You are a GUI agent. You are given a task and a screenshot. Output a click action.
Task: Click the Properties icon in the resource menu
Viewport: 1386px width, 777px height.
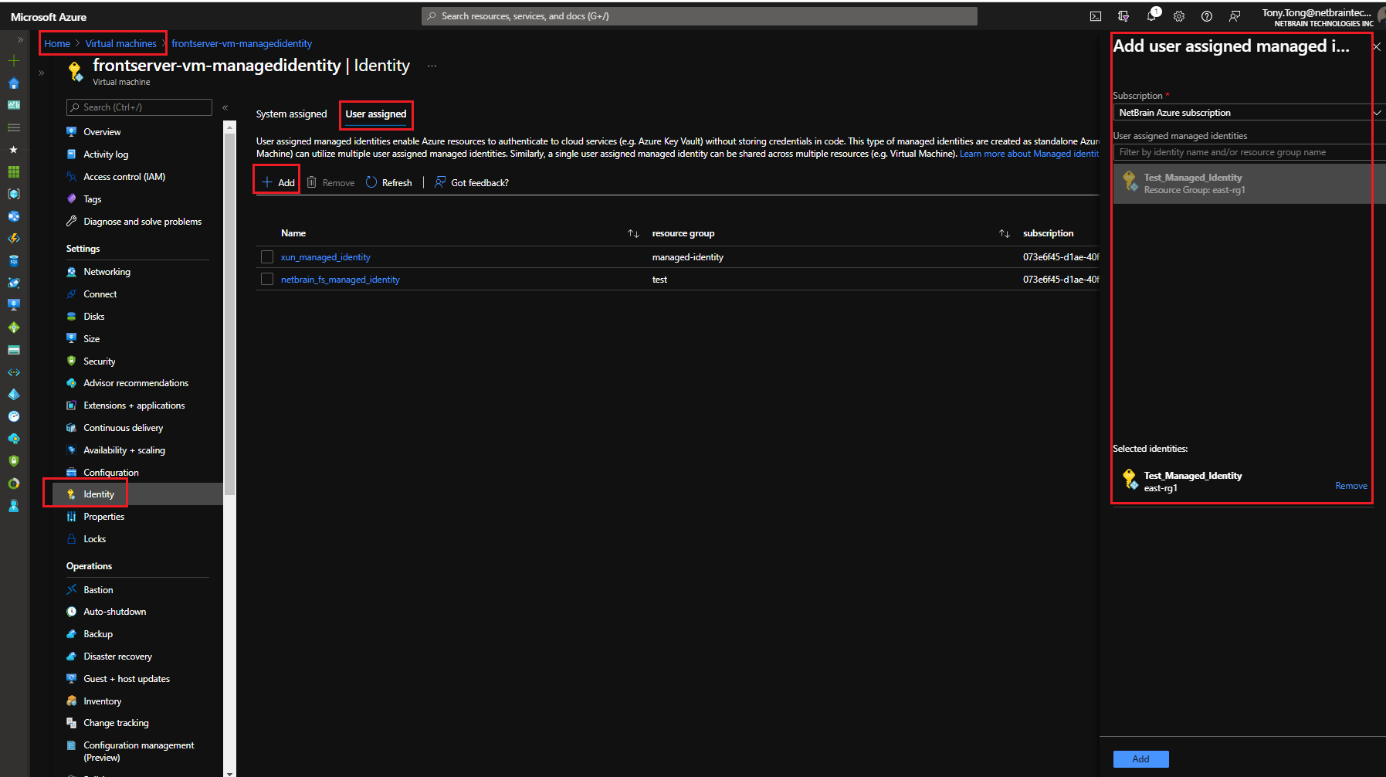[71, 517]
